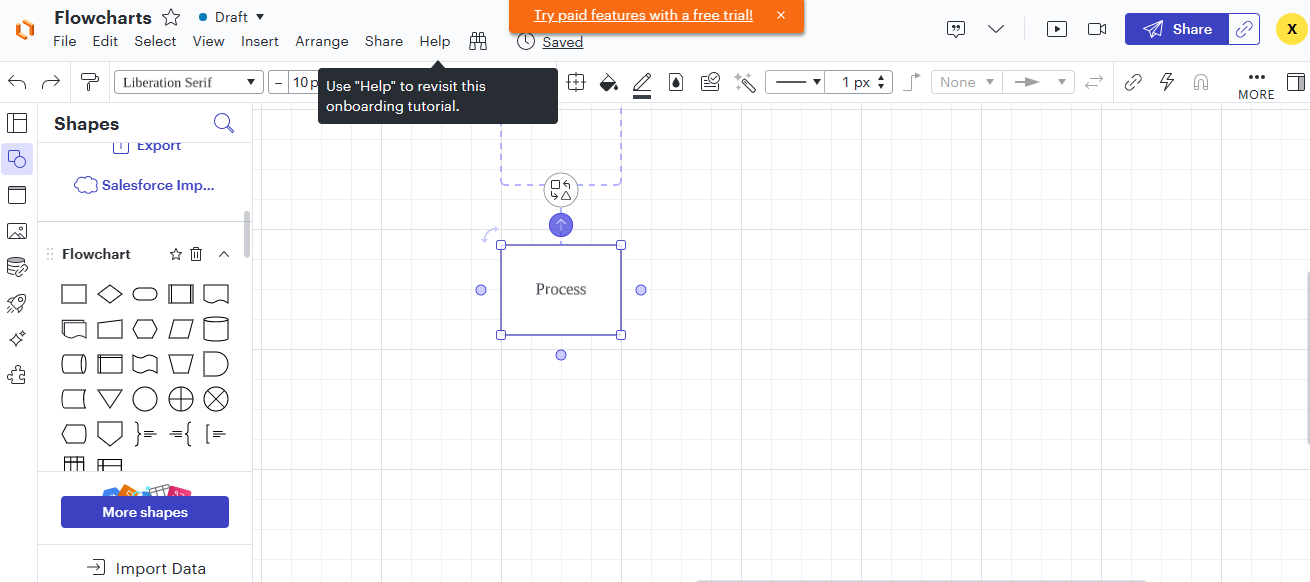Click the Try paid features free trial link
Image resolution: width=1310 pixels, height=582 pixels.
tap(641, 15)
